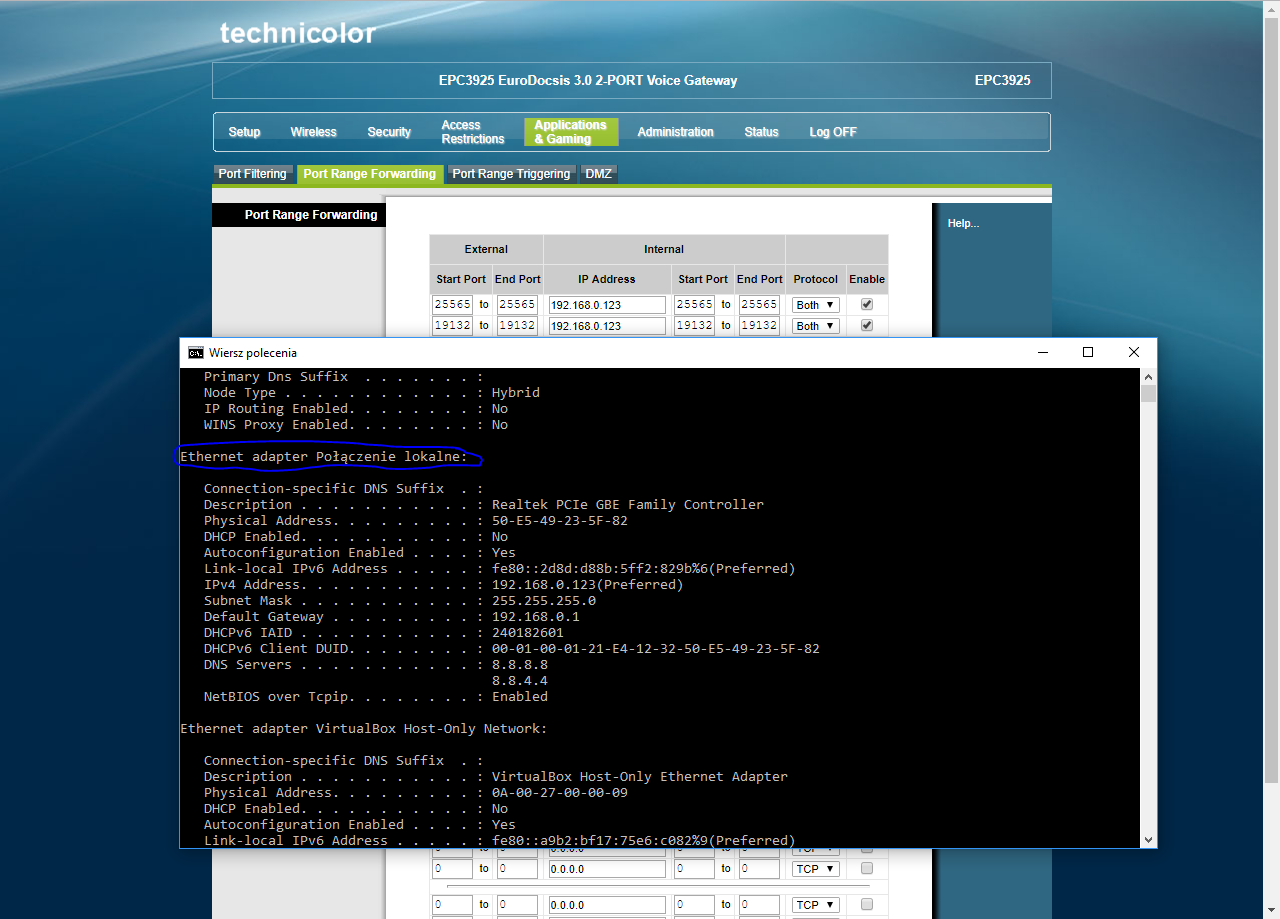Open the Port Range Triggering sub-tab
The image size is (1280, 919).
pos(511,174)
